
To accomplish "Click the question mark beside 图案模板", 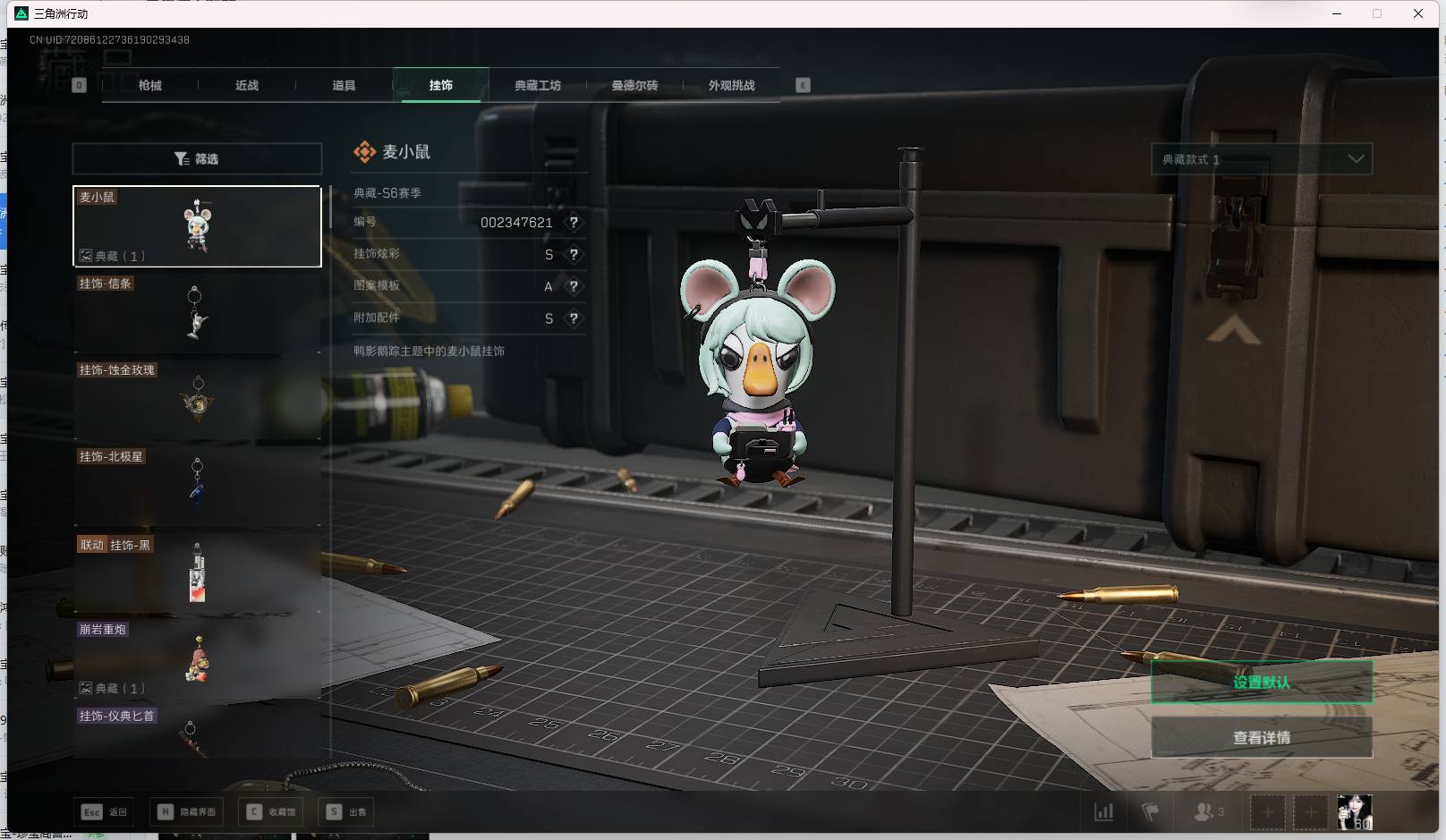I will (x=574, y=287).
